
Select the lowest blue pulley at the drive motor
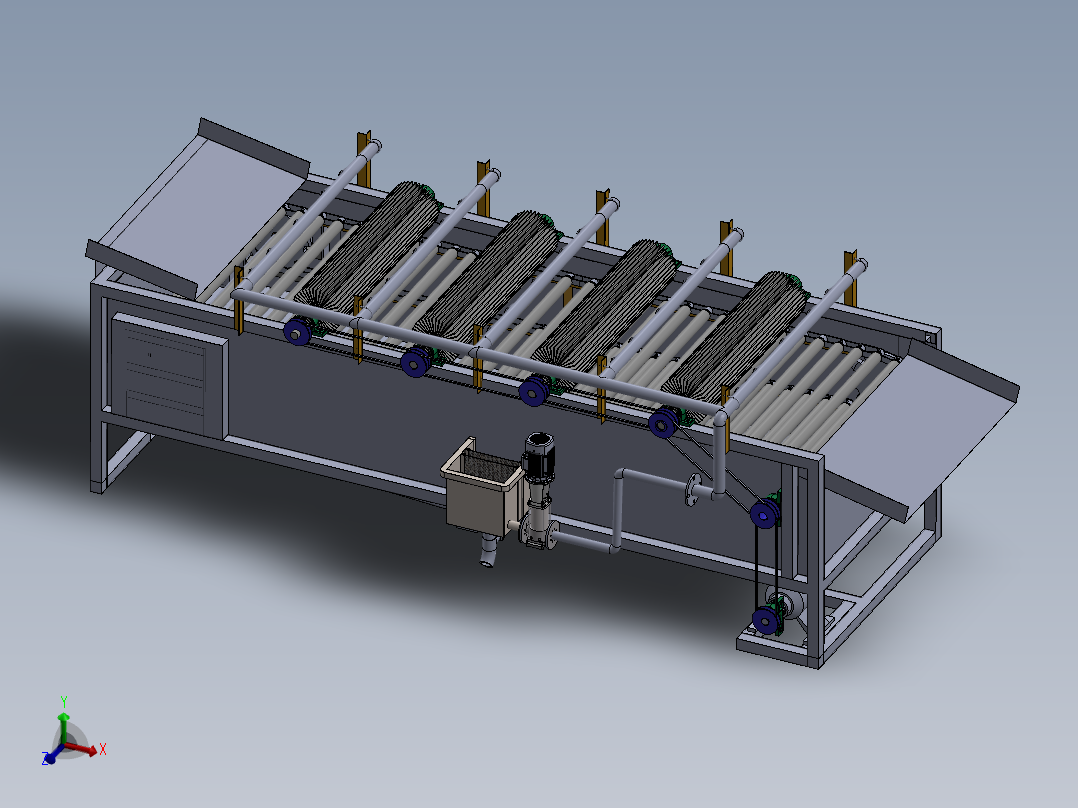pyautogui.click(x=766, y=620)
